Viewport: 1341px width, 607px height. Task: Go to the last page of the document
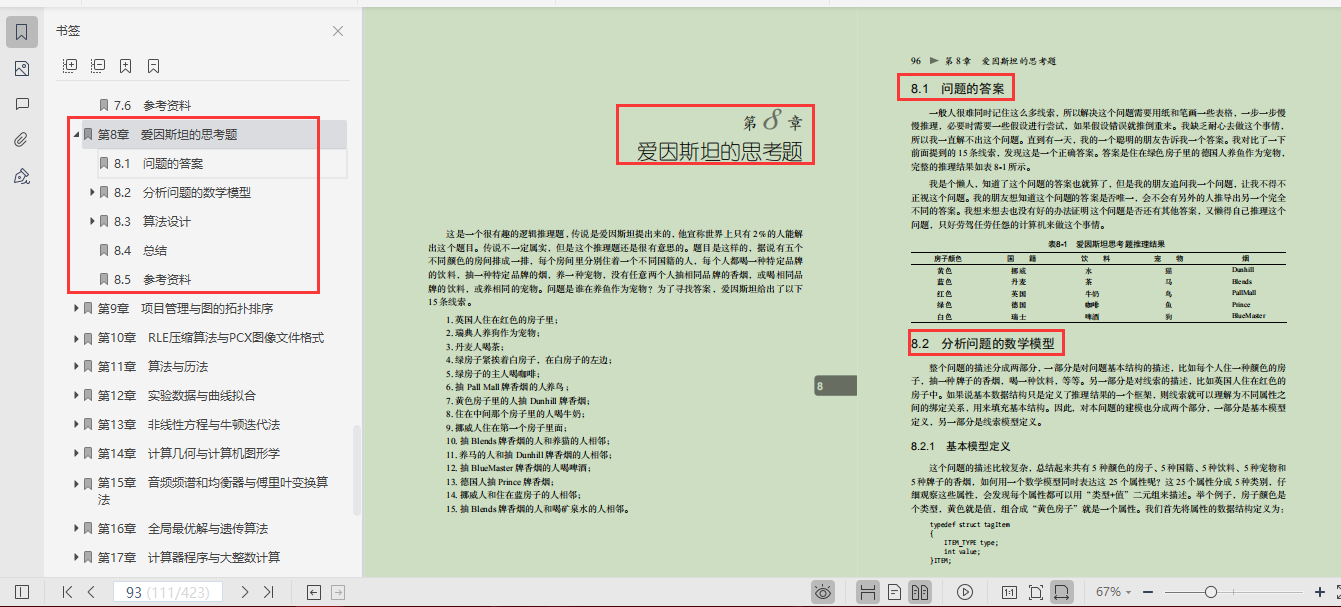click(268, 592)
